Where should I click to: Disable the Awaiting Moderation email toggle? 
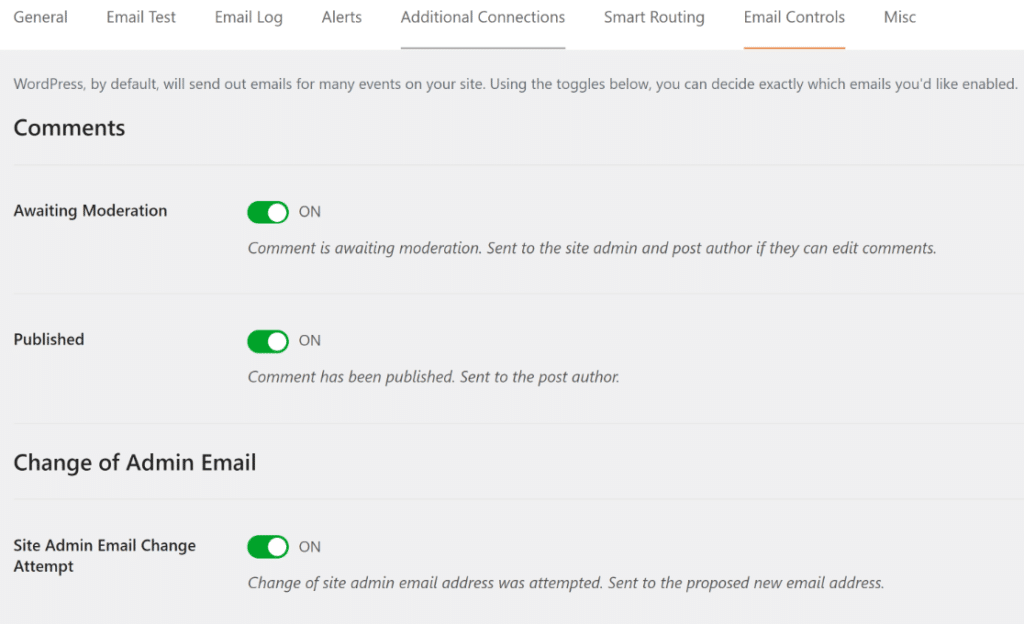coord(267,211)
